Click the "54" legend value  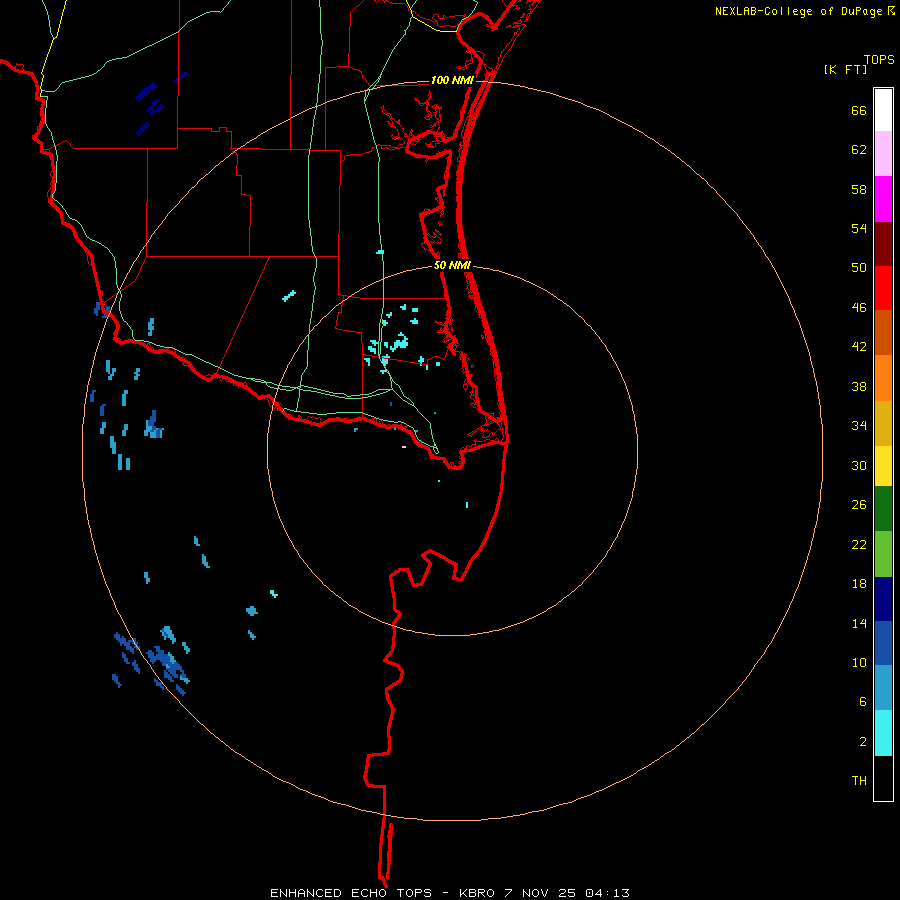[x=859, y=228]
